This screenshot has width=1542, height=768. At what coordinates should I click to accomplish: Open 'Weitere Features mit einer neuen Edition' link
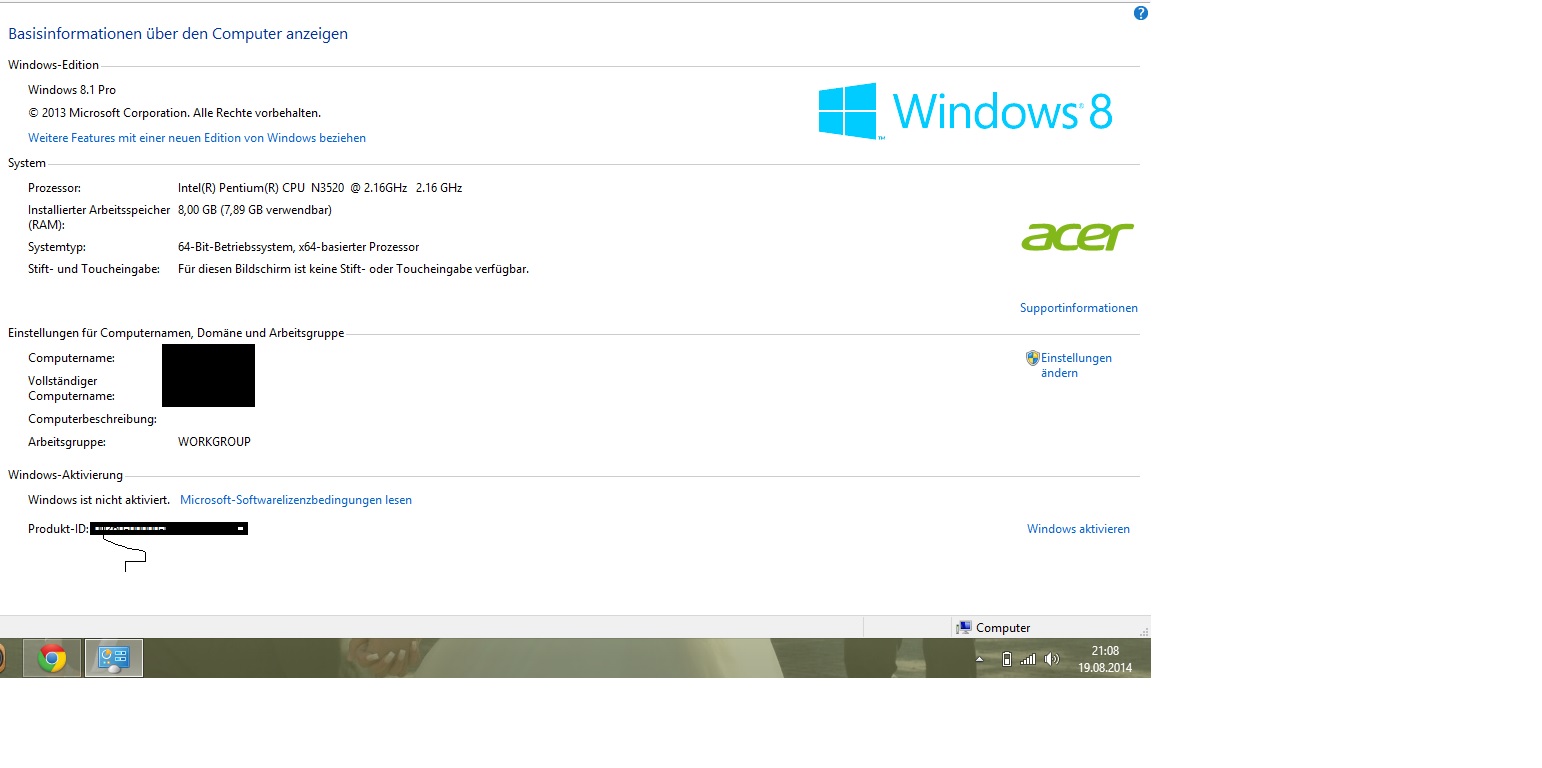click(x=197, y=138)
